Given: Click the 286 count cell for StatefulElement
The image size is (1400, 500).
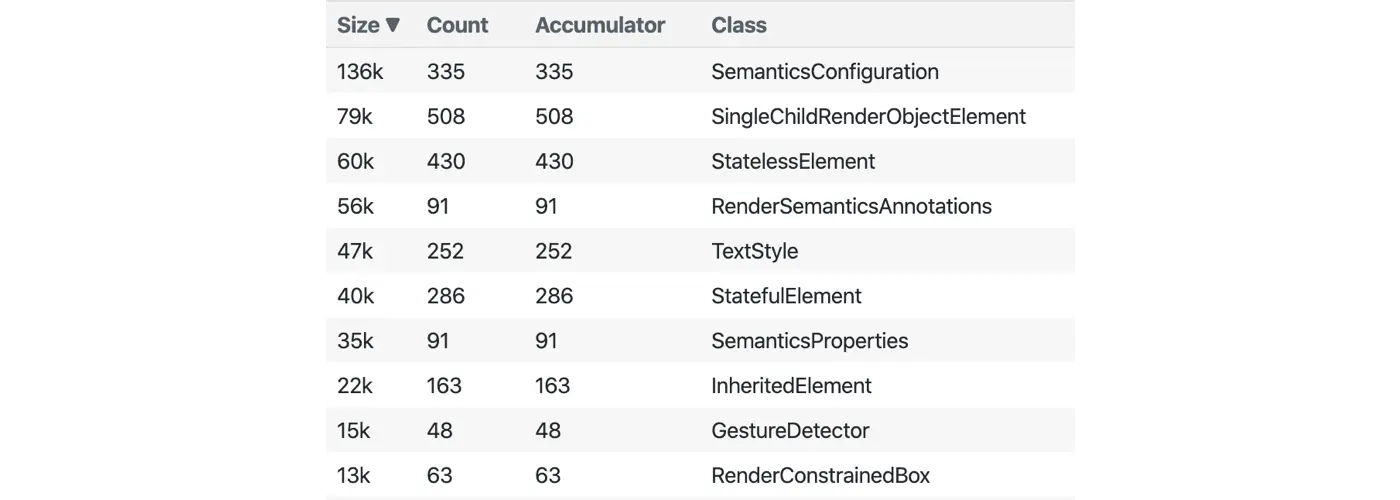Looking at the screenshot, I should pos(446,297).
